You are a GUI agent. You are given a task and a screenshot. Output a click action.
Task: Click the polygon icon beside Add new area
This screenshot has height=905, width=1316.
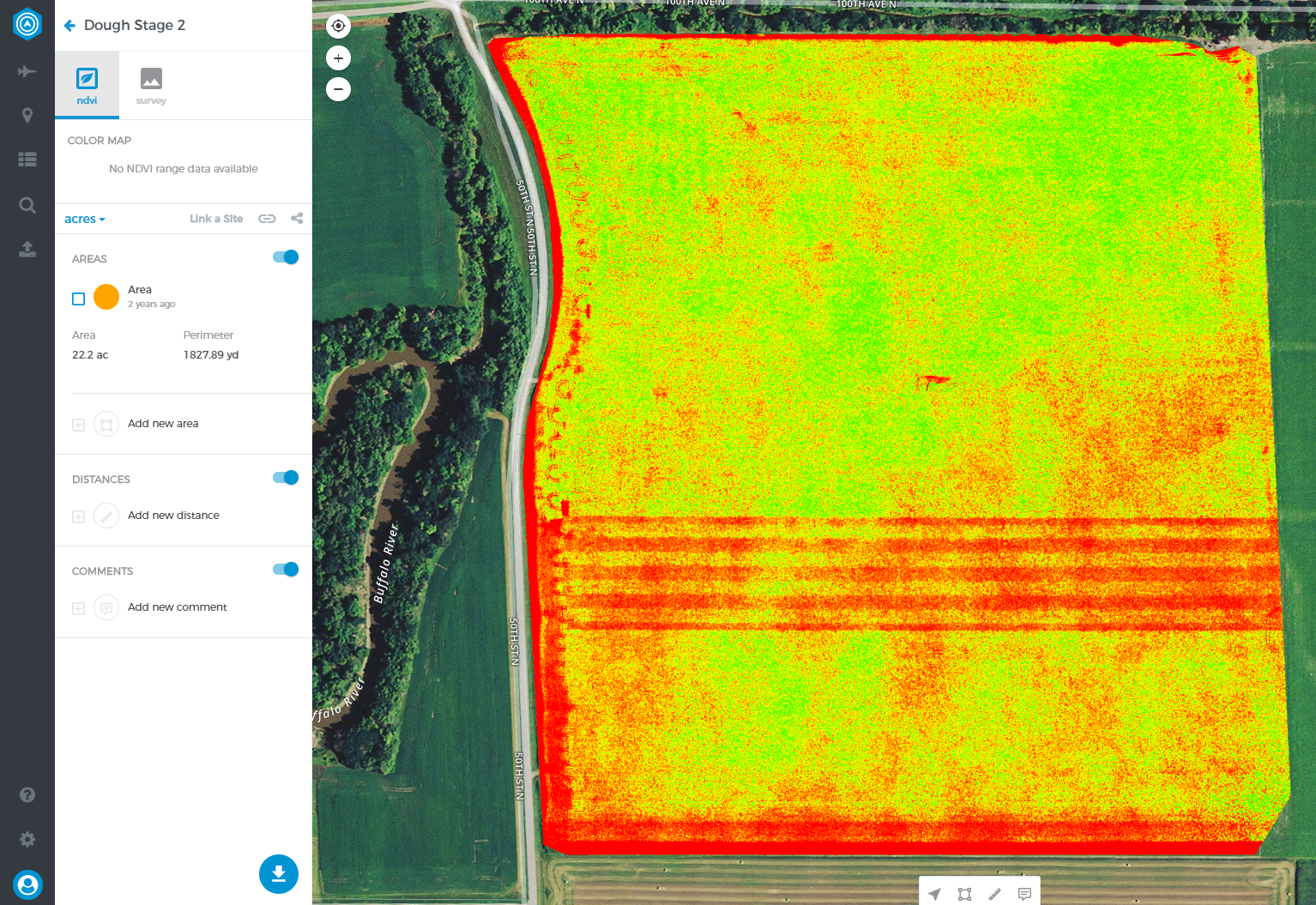(x=106, y=425)
